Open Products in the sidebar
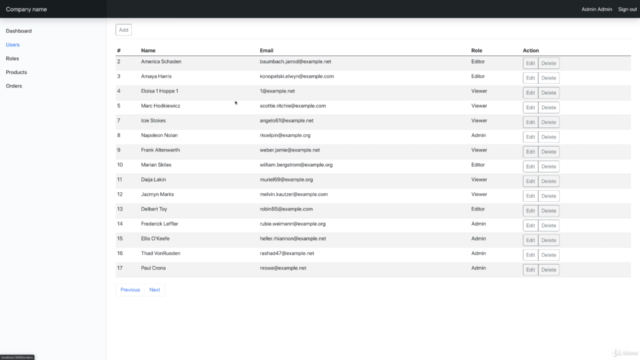This screenshot has width=640, height=360. point(16,72)
